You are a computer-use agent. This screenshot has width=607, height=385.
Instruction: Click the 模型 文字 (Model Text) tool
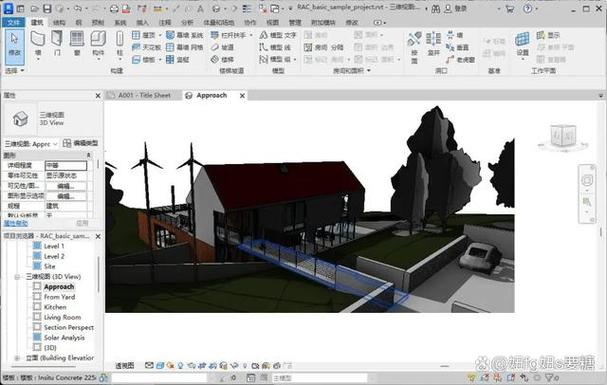coord(278,35)
